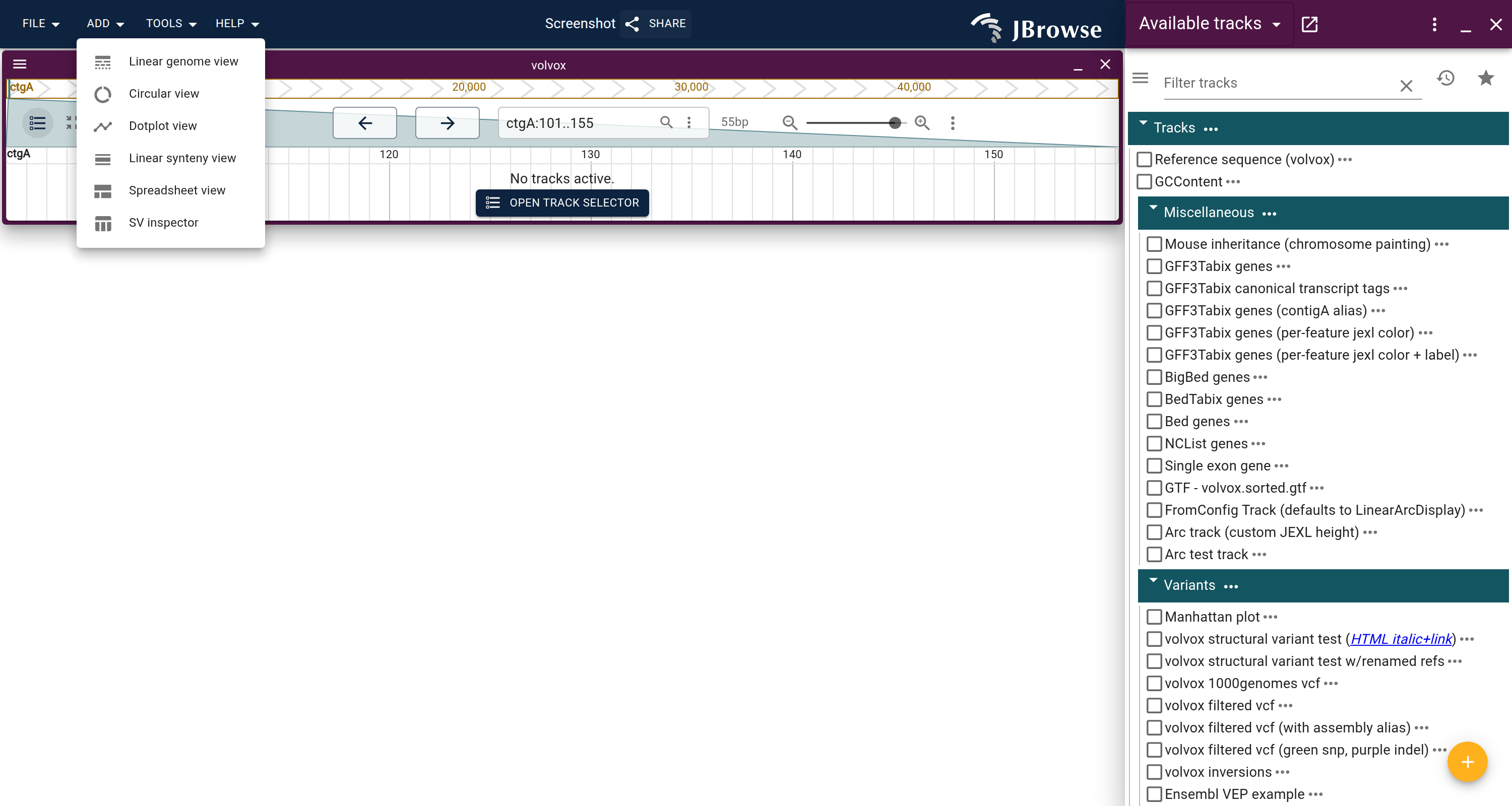The image size is (1512, 806).
Task: Open the ADD menu dropdown
Action: tap(105, 24)
